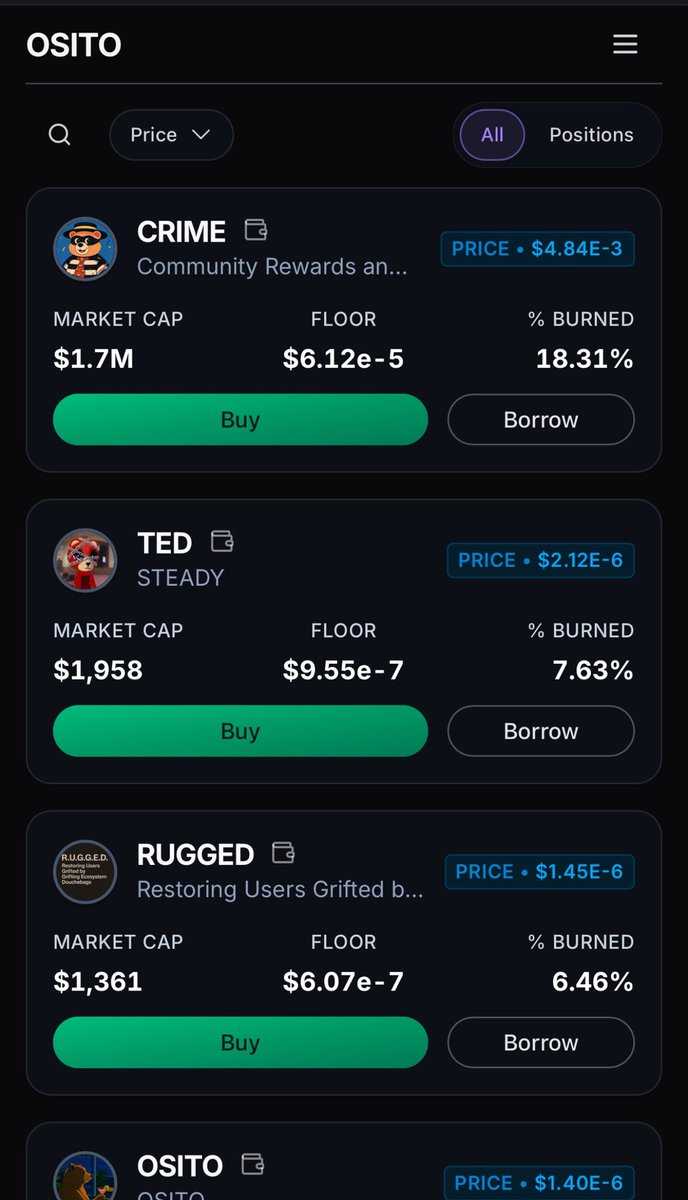688x1200 pixels.
Task: Borrow against TED token
Action: [x=541, y=731]
